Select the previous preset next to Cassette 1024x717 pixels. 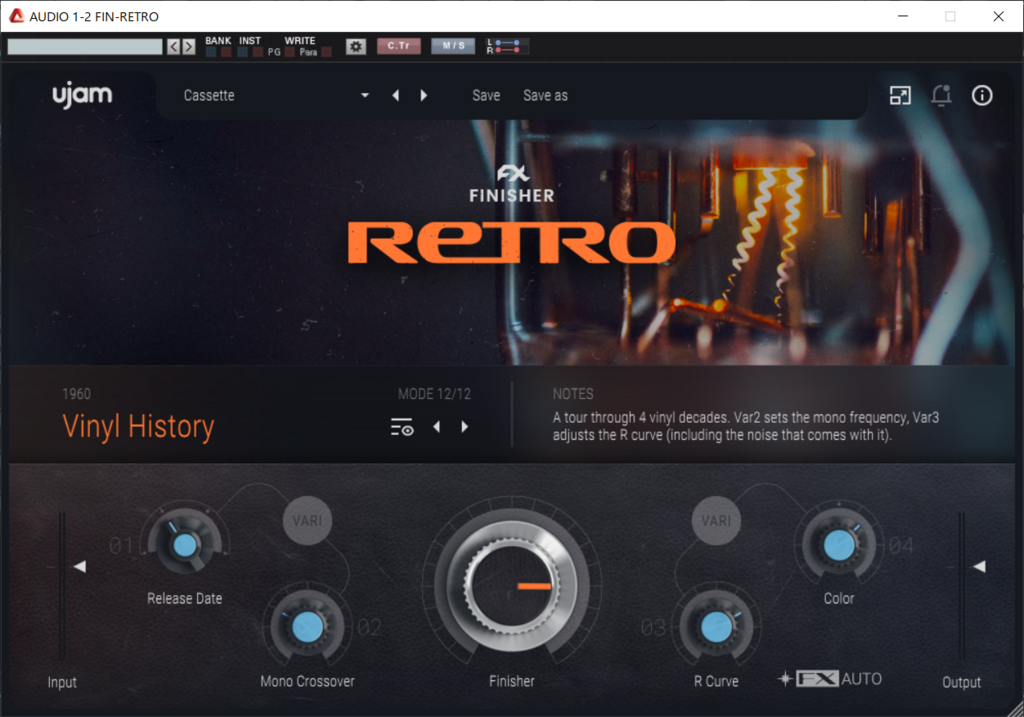tap(396, 95)
